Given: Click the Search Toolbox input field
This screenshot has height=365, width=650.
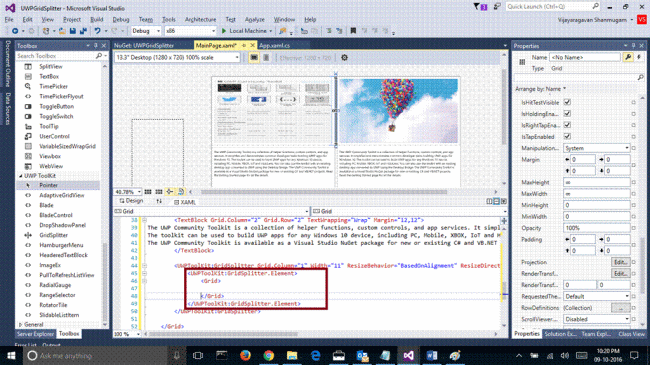Looking at the screenshot, I should pos(55,56).
